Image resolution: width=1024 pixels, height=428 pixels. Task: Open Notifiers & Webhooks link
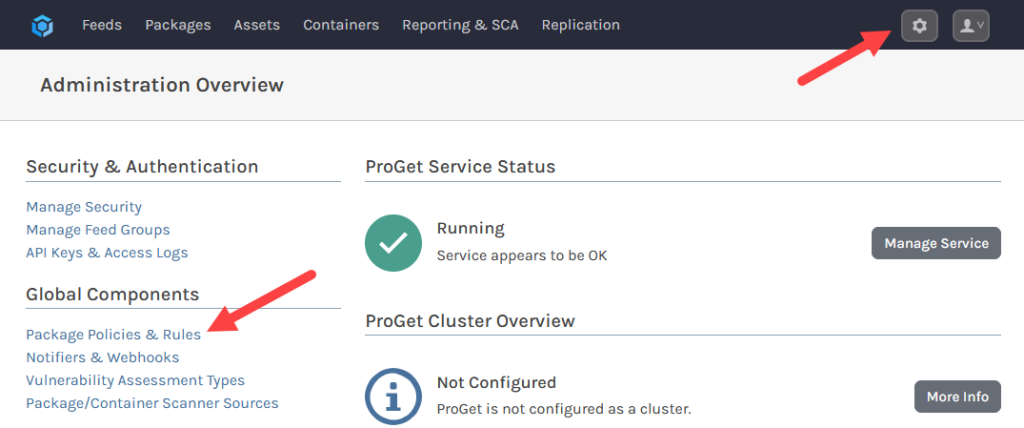click(103, 357)
